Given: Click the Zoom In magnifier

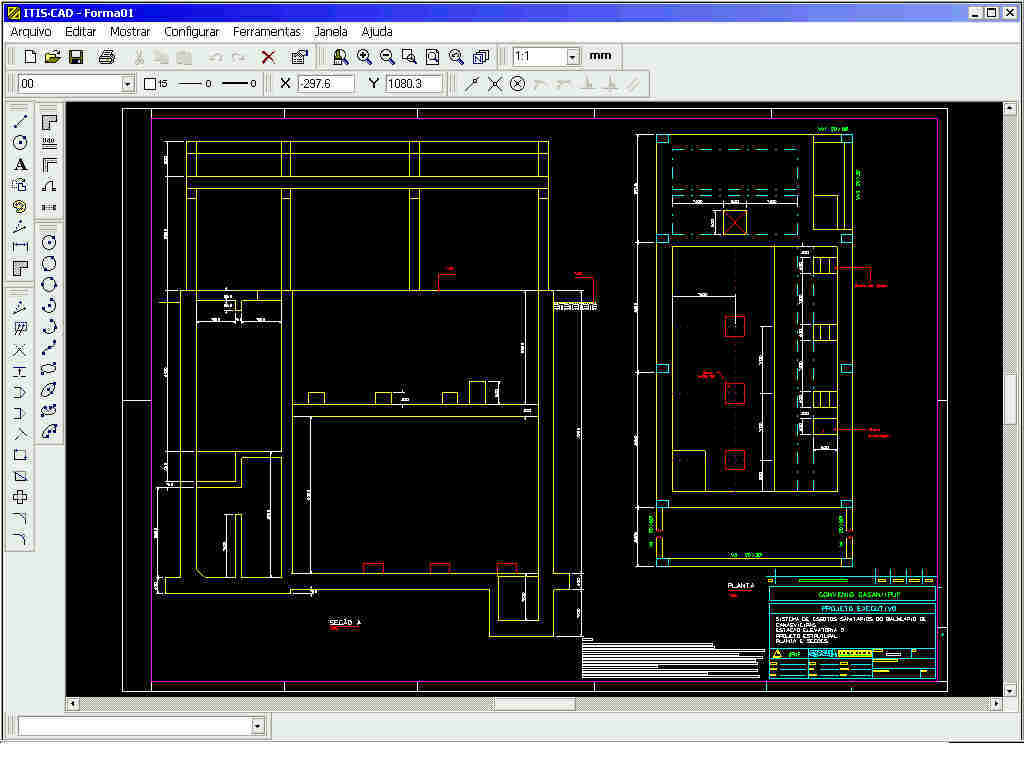Looking at the screenshot, I should point(364,57).
